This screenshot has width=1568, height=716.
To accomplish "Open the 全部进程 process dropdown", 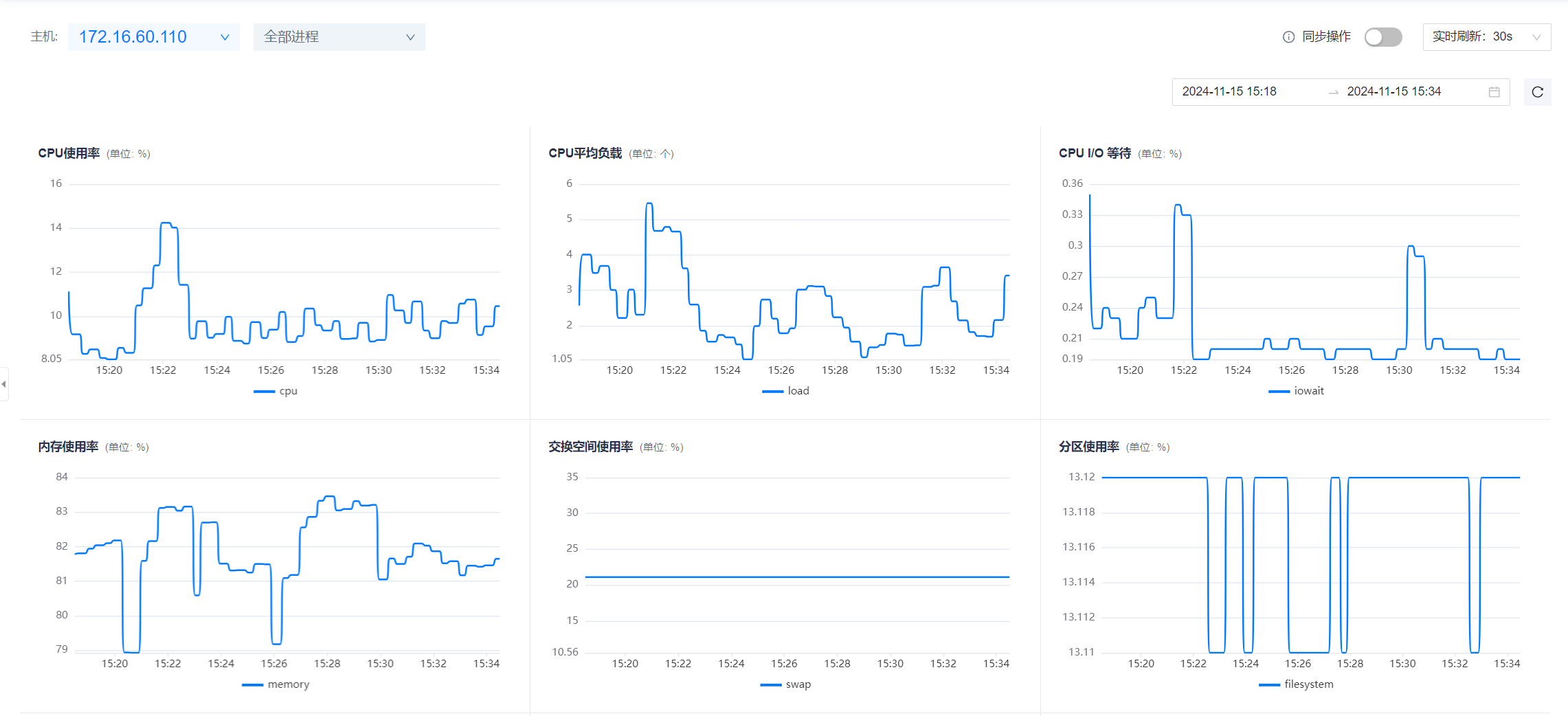I will pos(339,37).
